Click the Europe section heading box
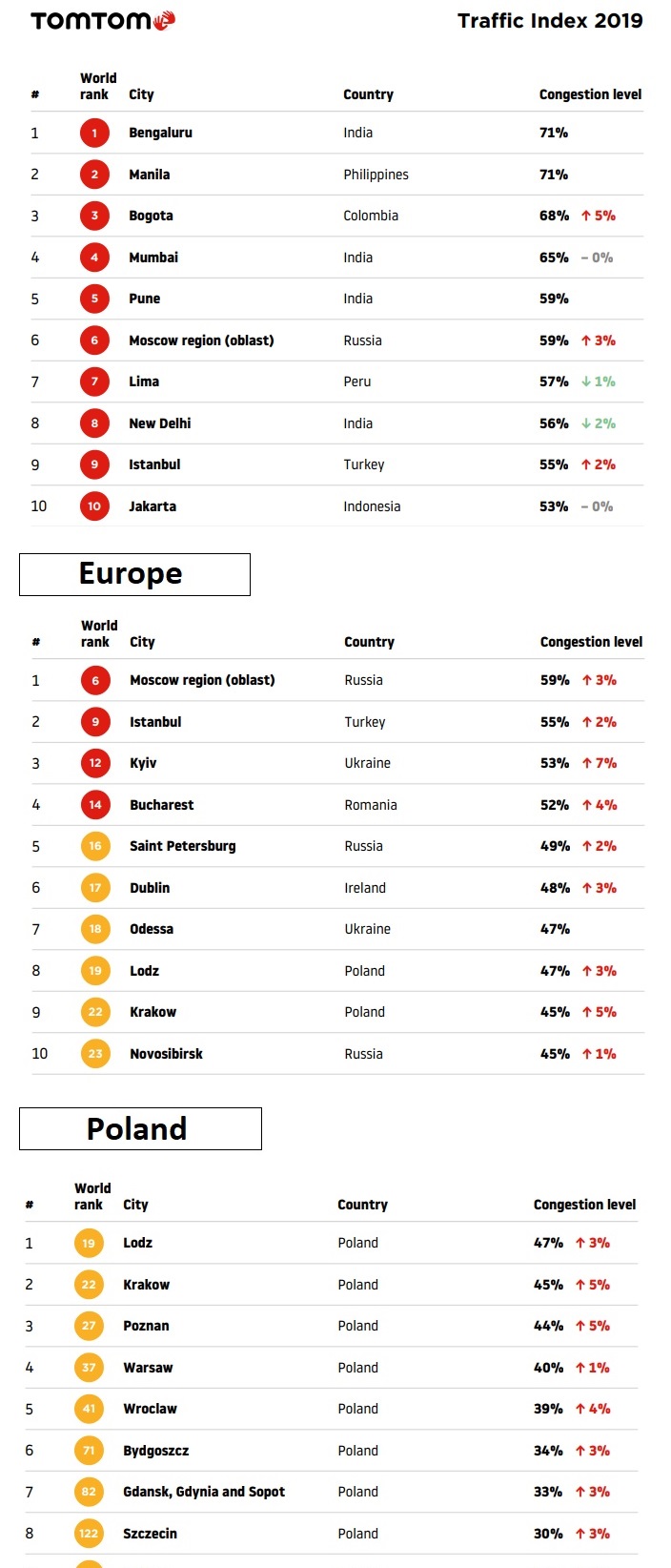 (x=134, y=574)
